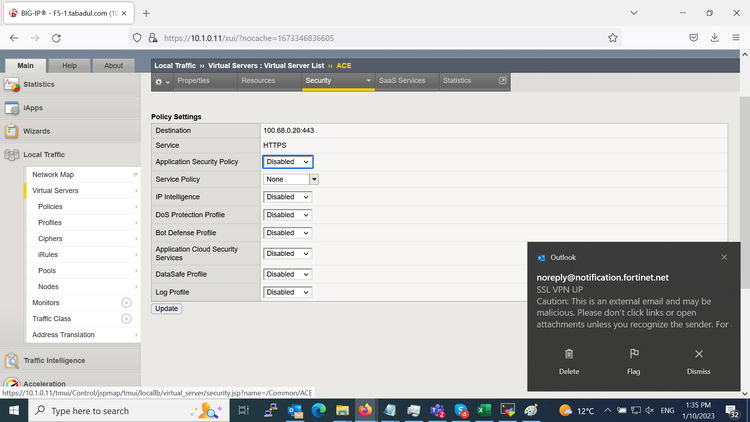The height and width of the screenshot is (422, 750).
Task: Bookmark this page with the star icon
Action: [x=612, y=37]
